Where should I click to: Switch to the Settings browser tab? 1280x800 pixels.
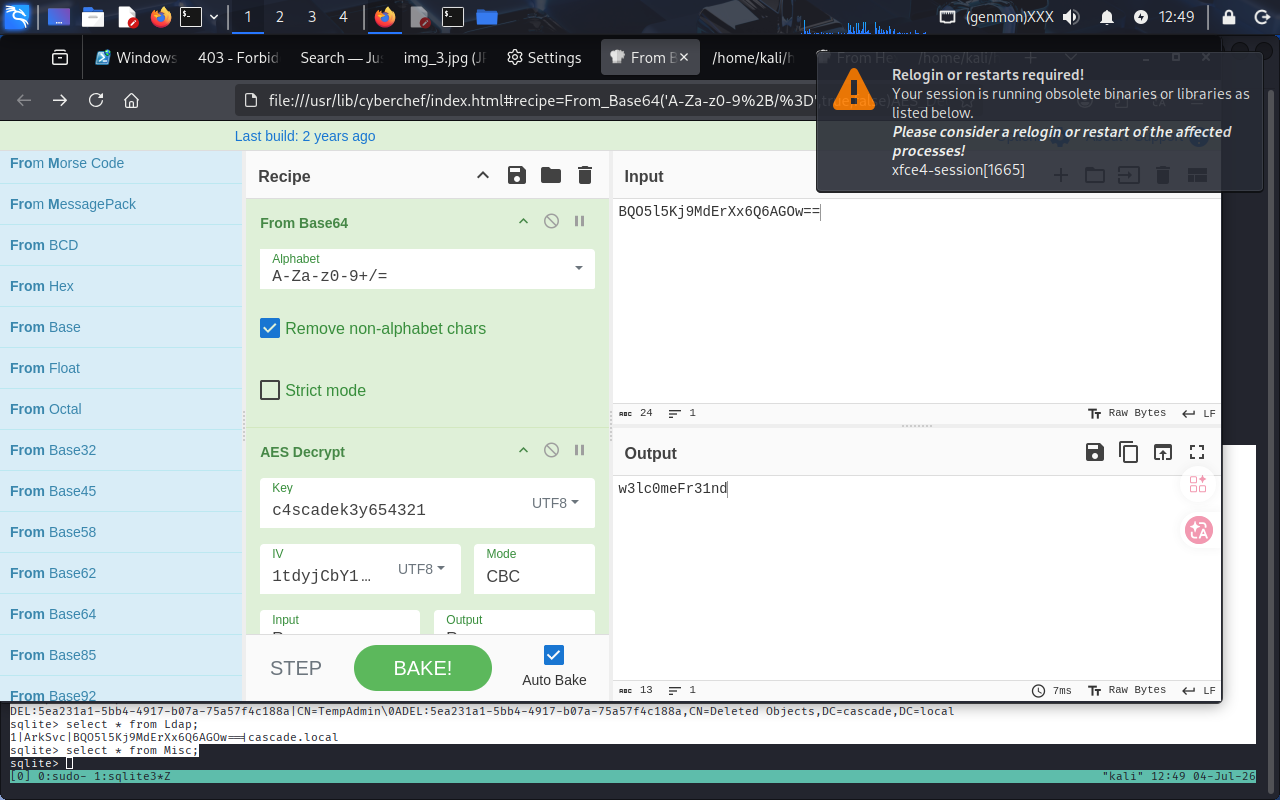[544, 58]
